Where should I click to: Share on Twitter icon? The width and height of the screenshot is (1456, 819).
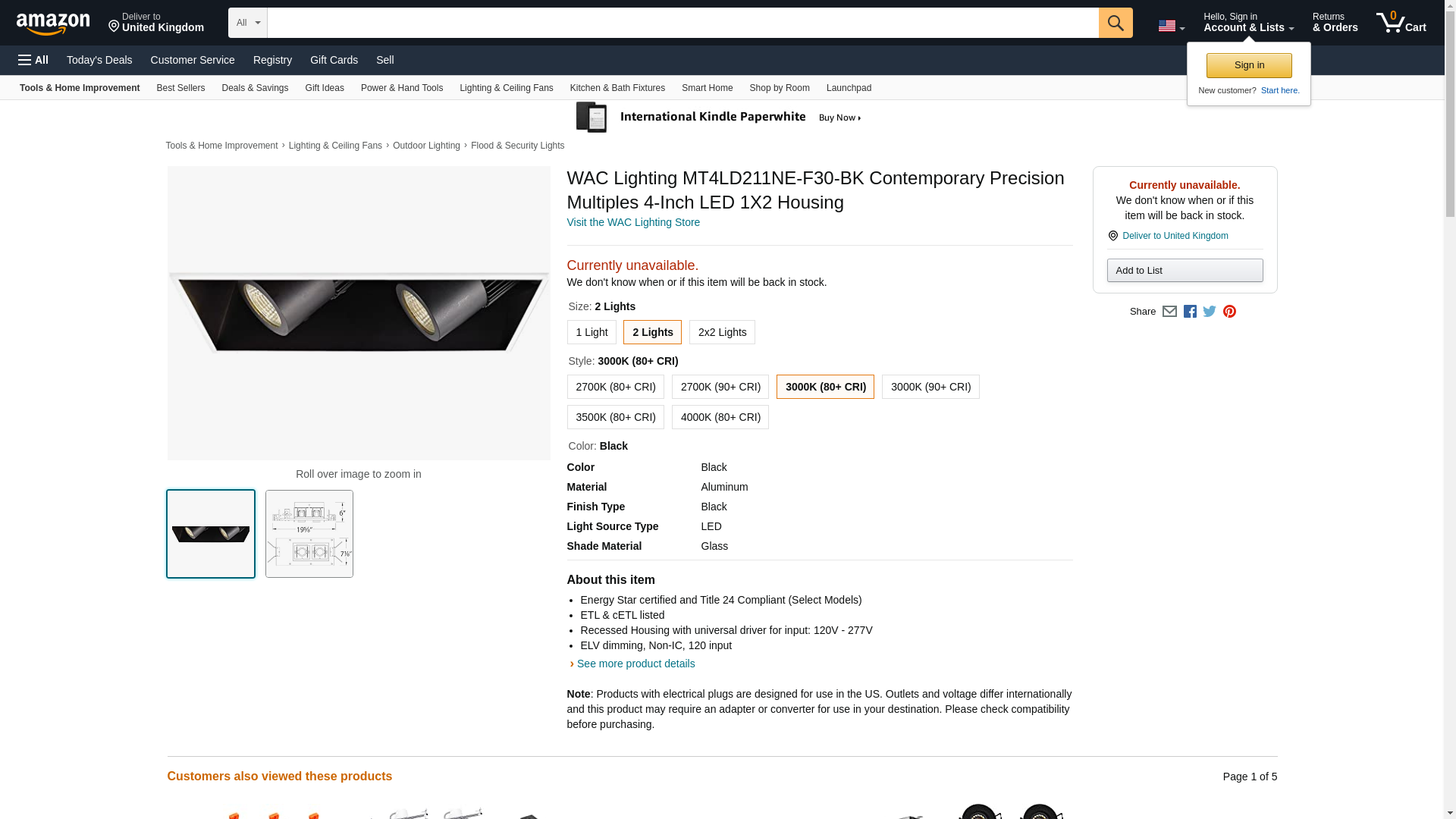click(1210, 312)
